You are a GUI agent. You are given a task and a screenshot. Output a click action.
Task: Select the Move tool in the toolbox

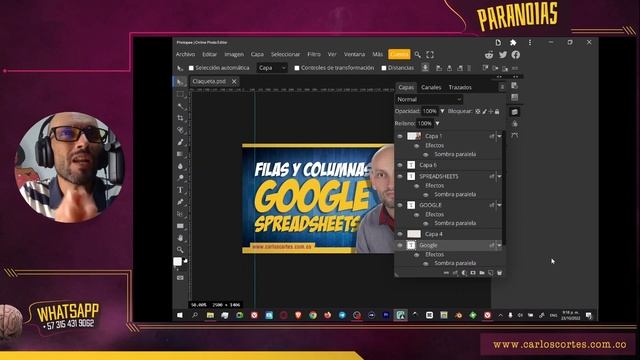(180, 82)
